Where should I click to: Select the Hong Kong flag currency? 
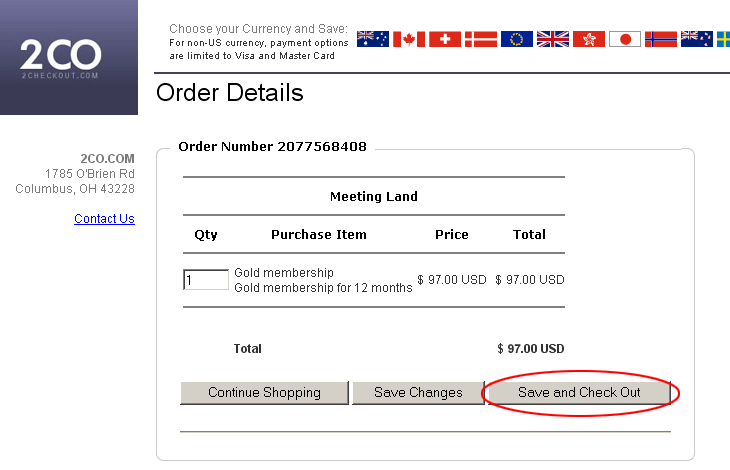[x=589, y=39]
